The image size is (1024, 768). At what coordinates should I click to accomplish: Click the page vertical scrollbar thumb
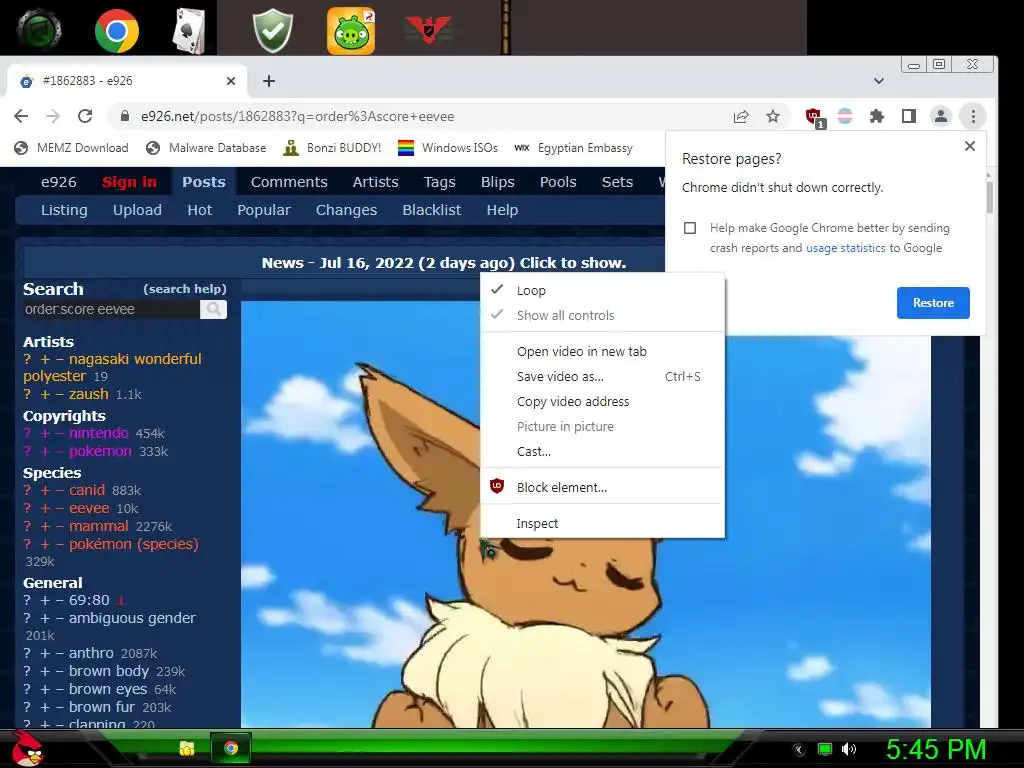pos(989,197)
